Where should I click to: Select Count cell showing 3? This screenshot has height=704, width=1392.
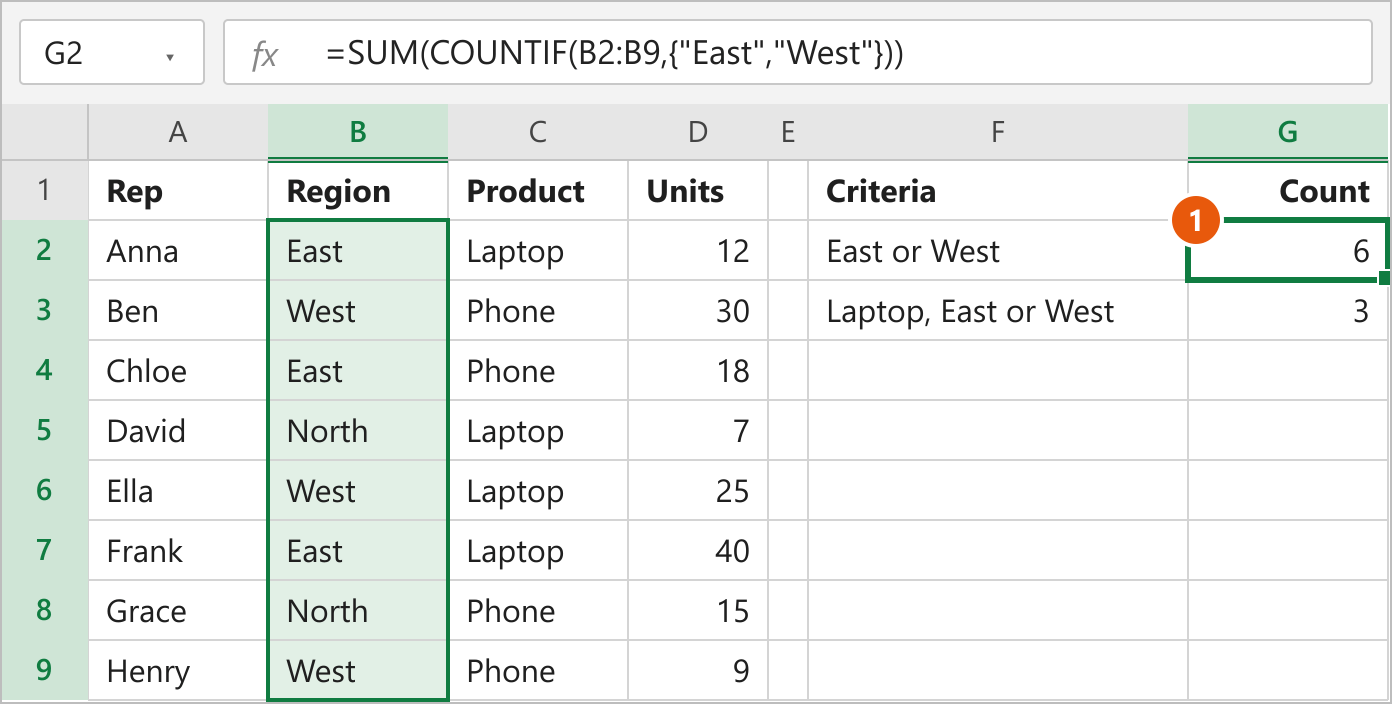point(1288,310)
